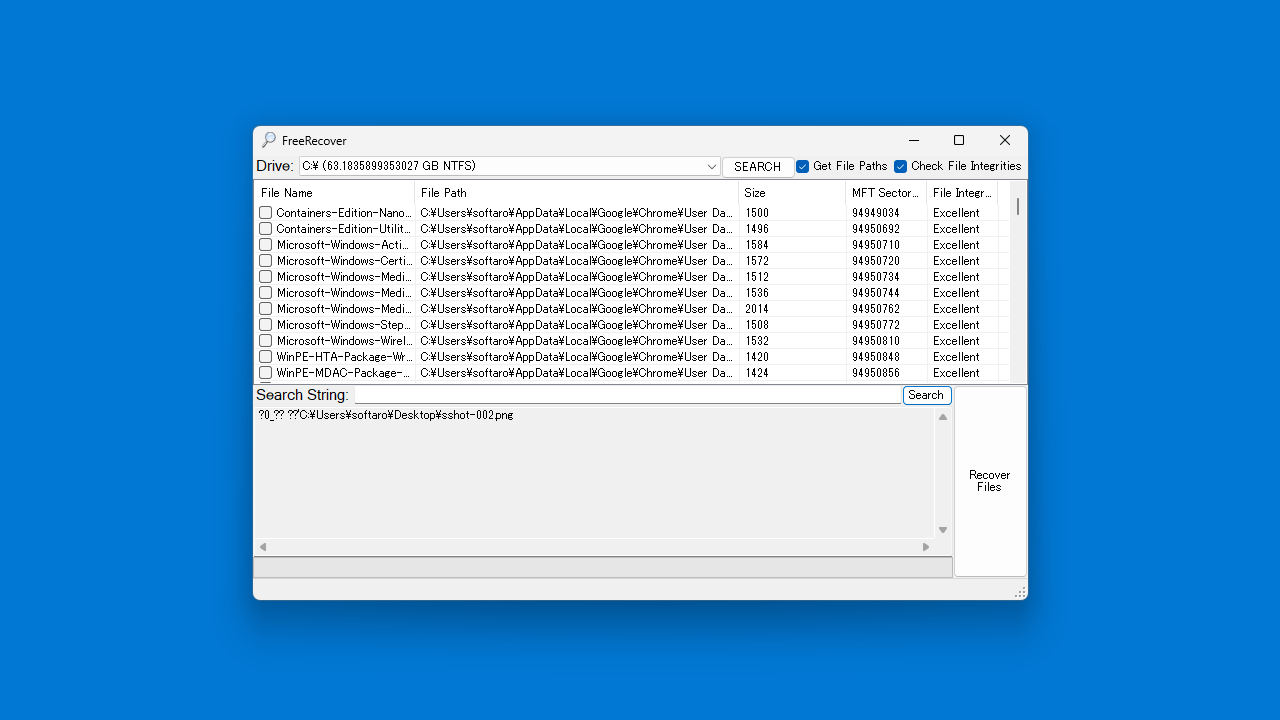Viewport: 1280px width, 720px height.
Task: Click size value 1532
Action: 757,341
